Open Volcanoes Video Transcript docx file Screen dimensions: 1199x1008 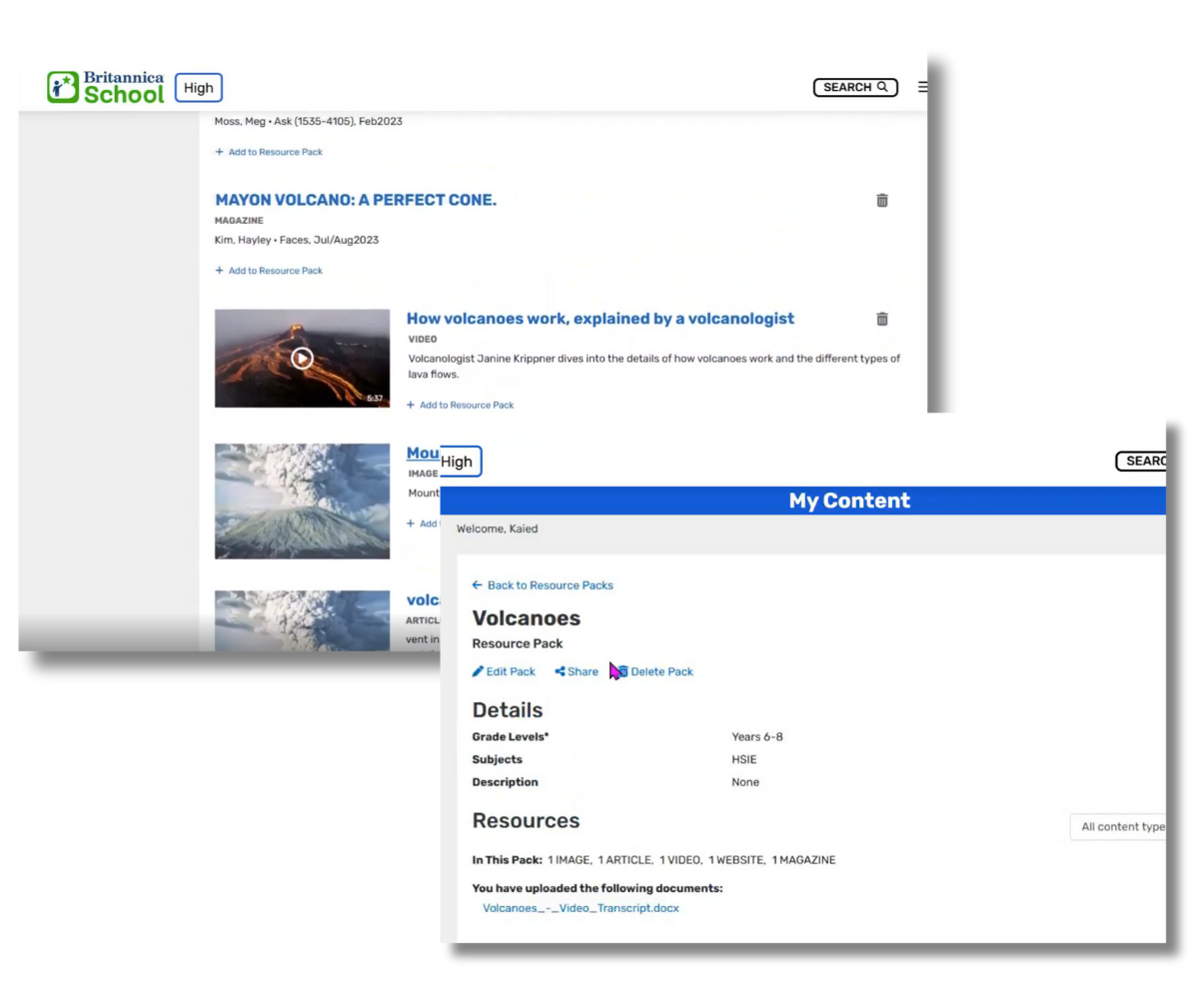coord(581,909)
